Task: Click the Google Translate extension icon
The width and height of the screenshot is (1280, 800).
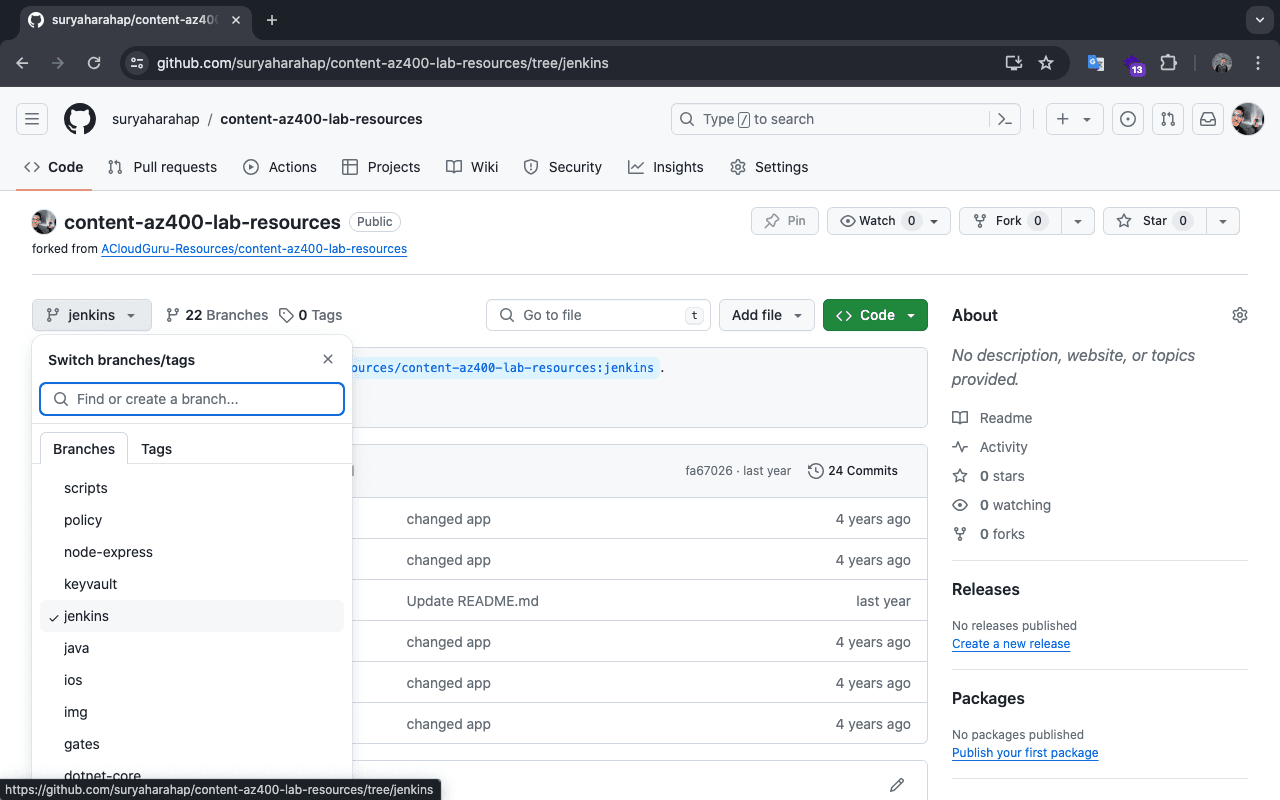Action: [x=1096, y=63]
